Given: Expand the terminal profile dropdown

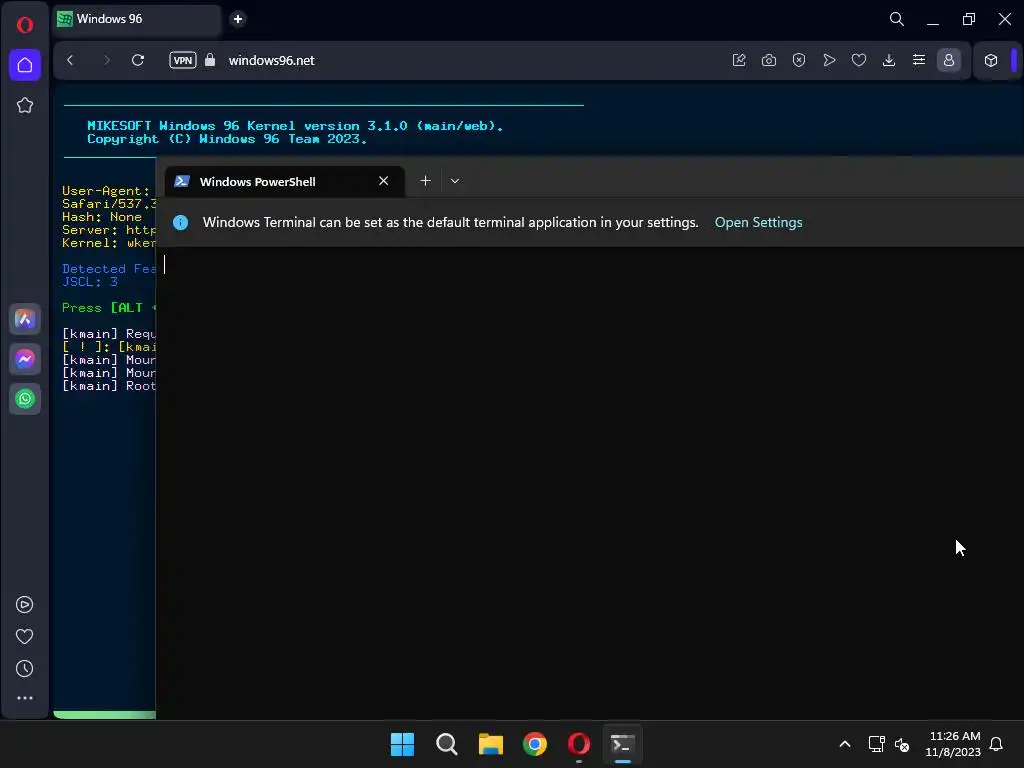Looking at the screenshot, I should (x=455, y=181).
